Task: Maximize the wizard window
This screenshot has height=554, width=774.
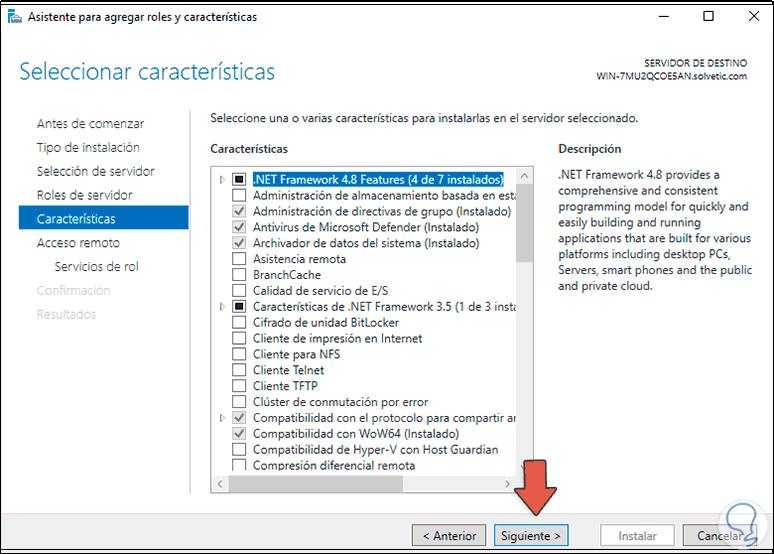Action: (708, 16)
